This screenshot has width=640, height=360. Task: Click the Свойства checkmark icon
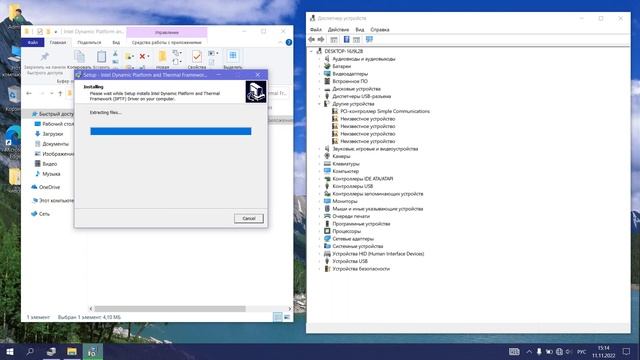point(197,56)
